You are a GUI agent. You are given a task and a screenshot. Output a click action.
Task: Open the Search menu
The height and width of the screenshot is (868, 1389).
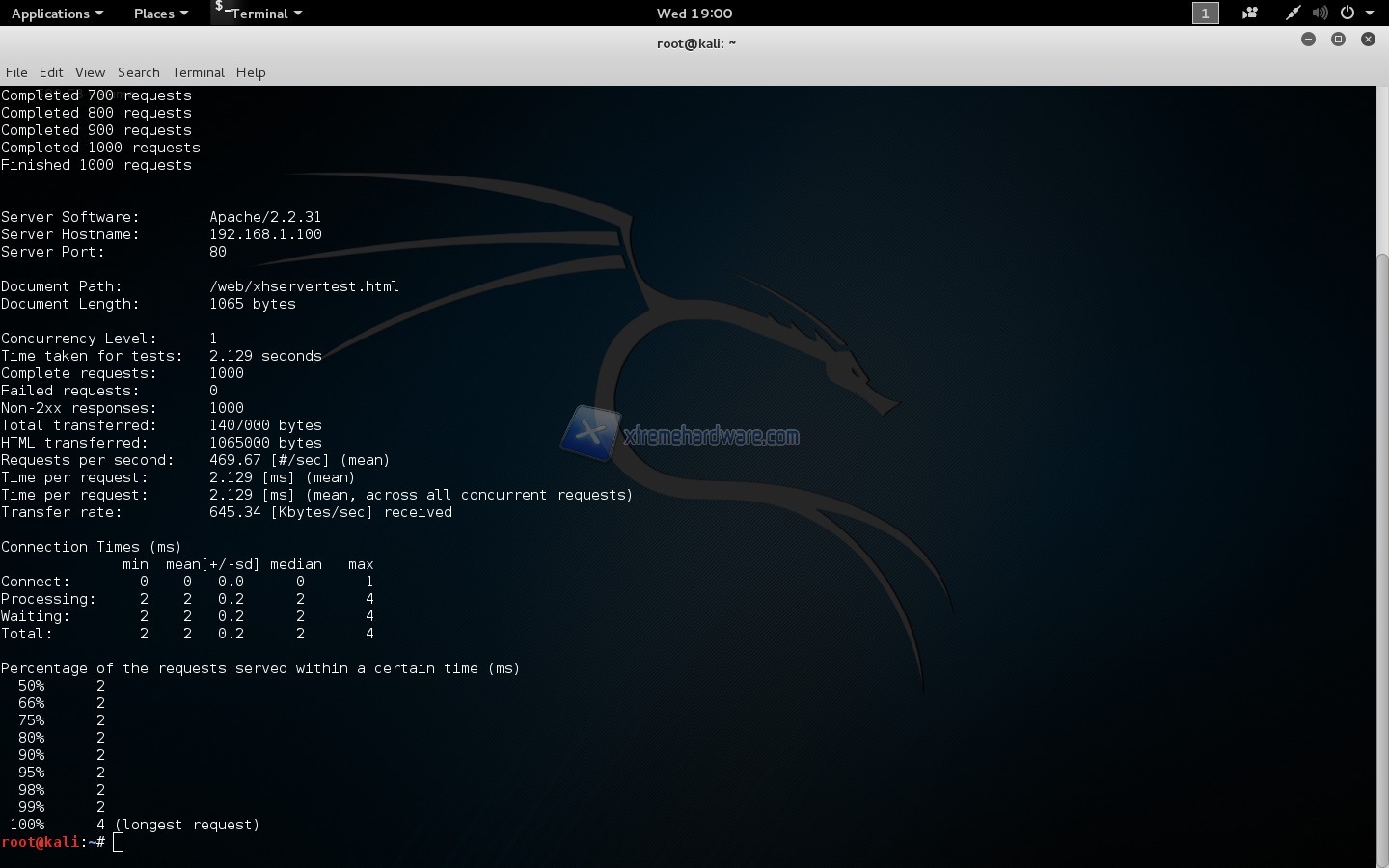pos(139,72)
